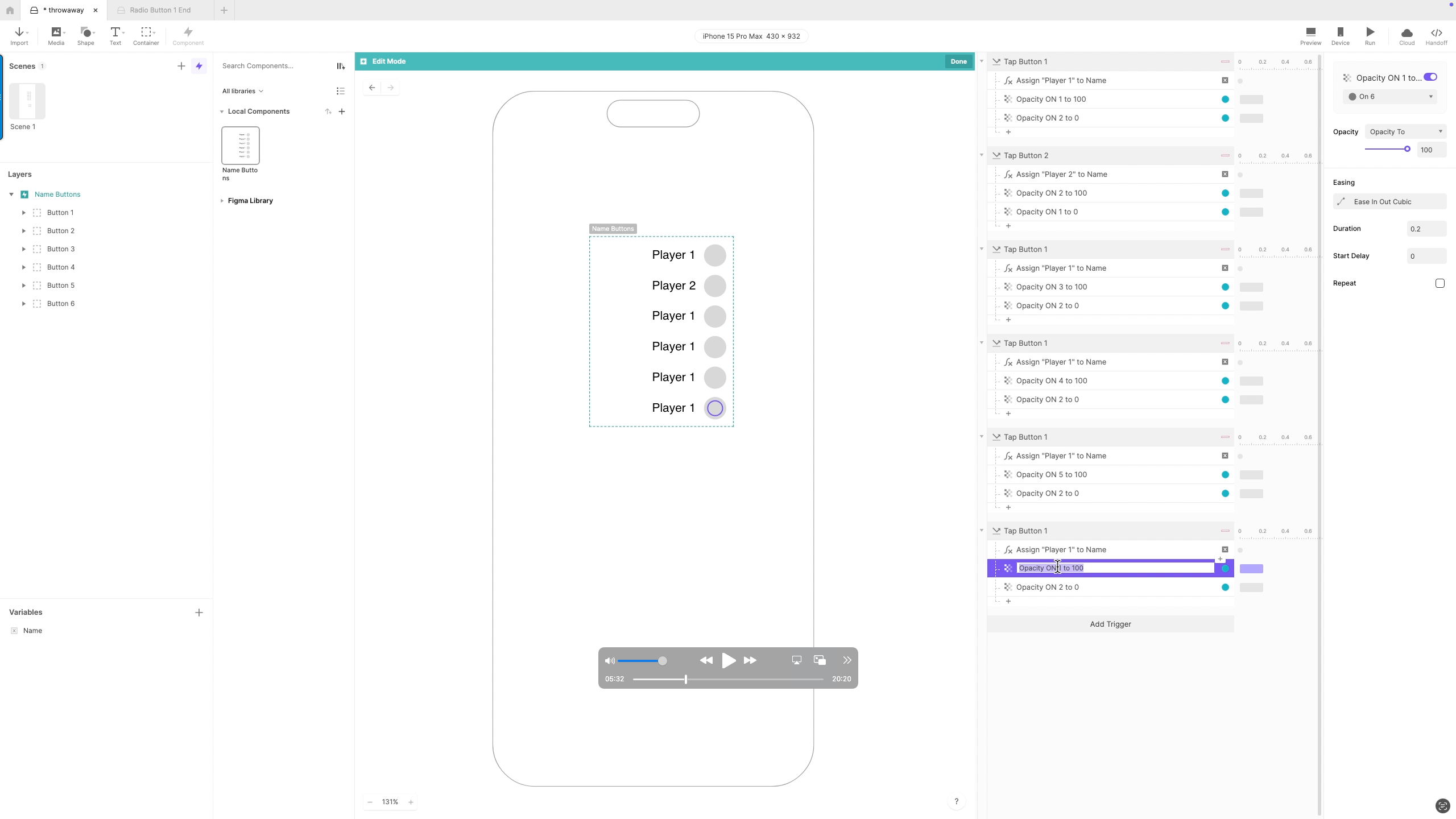
Task: Adjust the opacity slider handle
Action: coord(1407,149)
